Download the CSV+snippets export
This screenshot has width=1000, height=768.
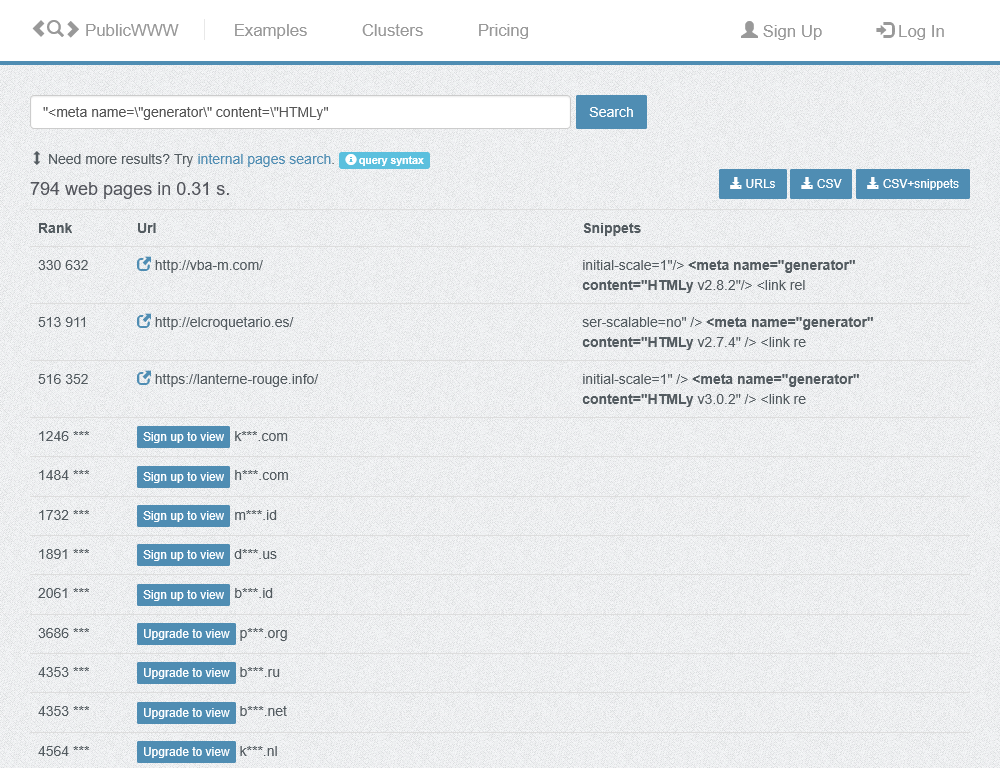pyautogui.click(x=912, y=184)
